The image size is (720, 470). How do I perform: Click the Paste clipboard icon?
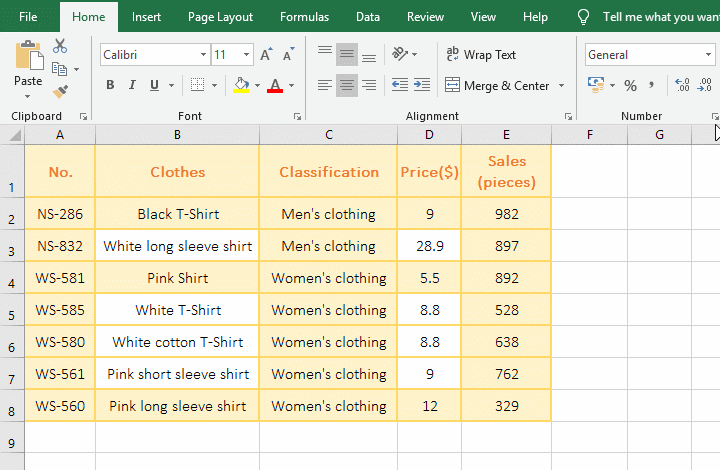28,56
